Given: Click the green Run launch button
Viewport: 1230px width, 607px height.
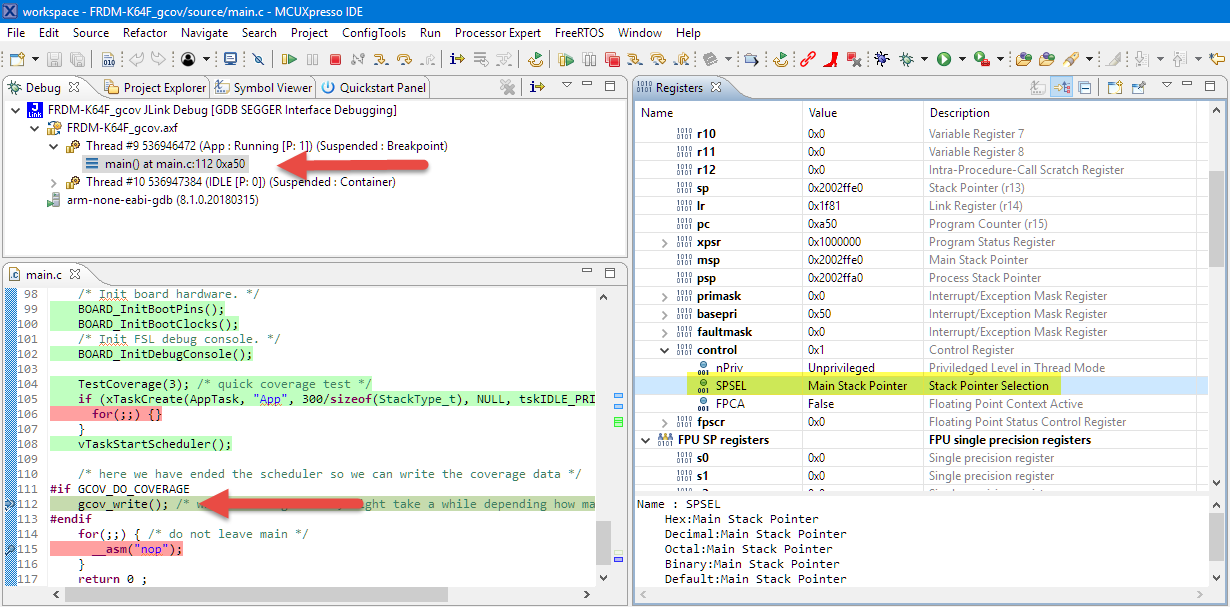Looking at the screenshot, I should click(943, 59).
